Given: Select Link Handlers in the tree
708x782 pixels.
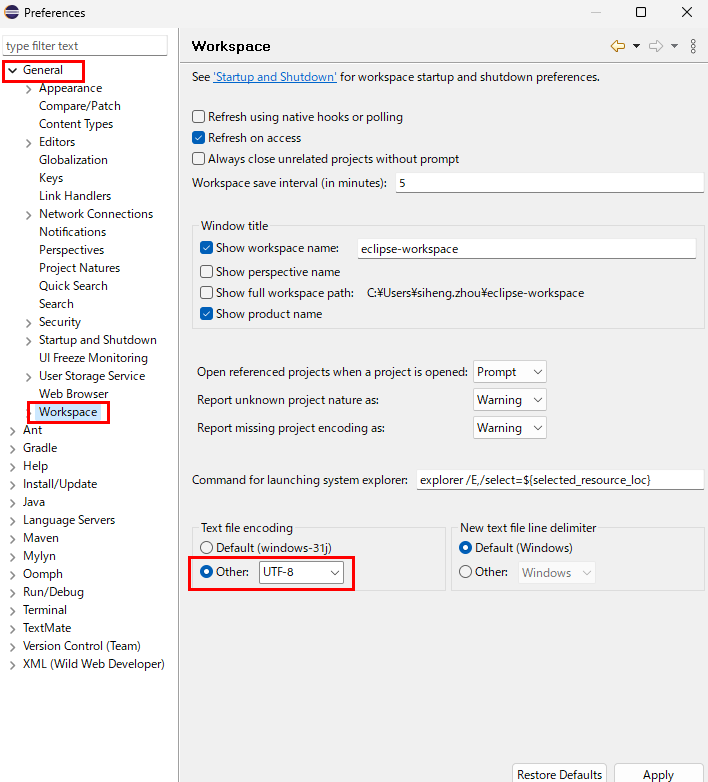Looking at the screenshot, I should click(75, 196).
